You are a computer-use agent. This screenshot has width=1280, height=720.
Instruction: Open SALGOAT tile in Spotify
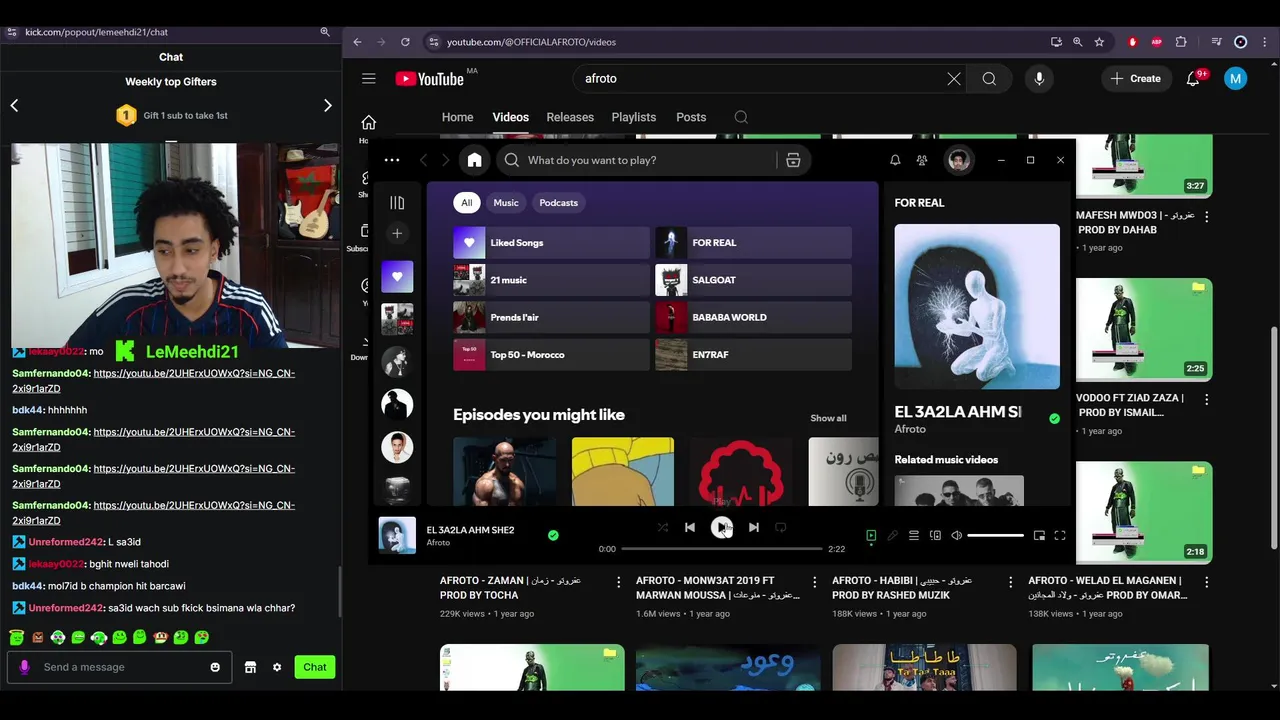click(753, 280)
